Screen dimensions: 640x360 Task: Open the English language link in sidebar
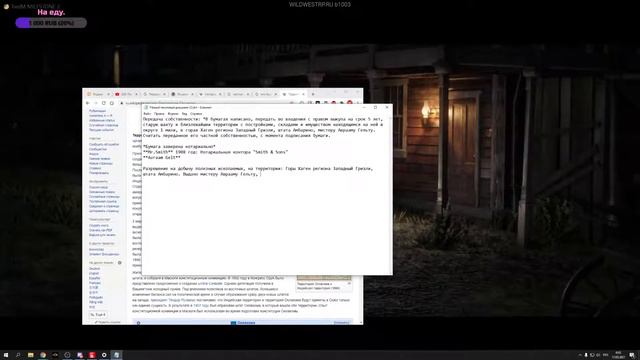coord(93,273)
